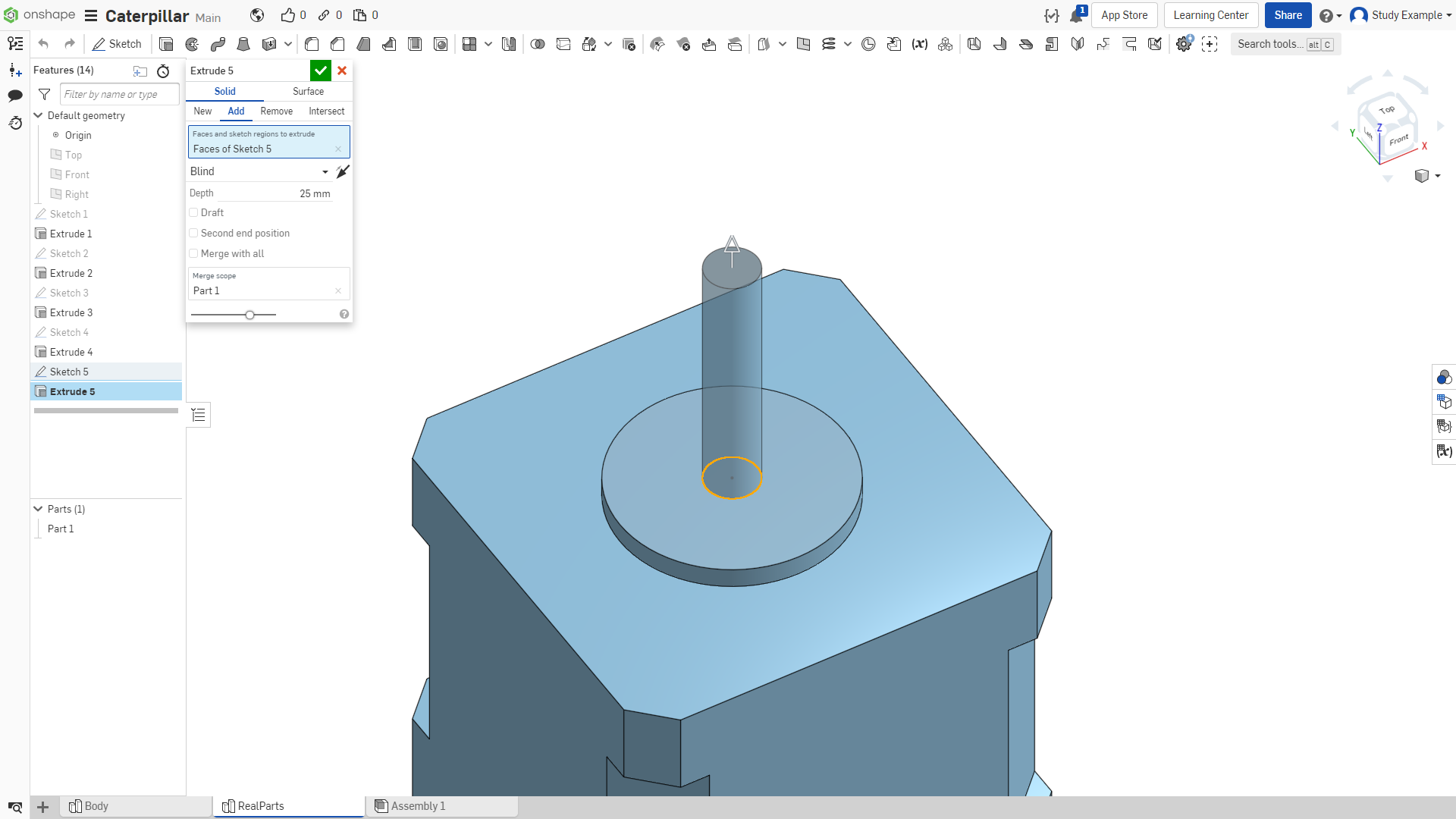Select the New operation tab

[x=202, y=111]
